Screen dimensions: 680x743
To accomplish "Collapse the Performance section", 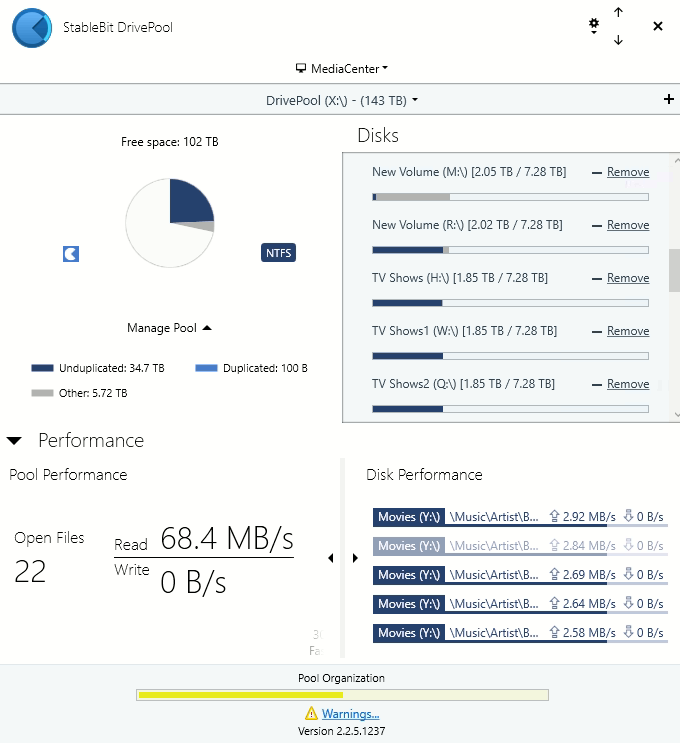I will (x=14, y=441).
